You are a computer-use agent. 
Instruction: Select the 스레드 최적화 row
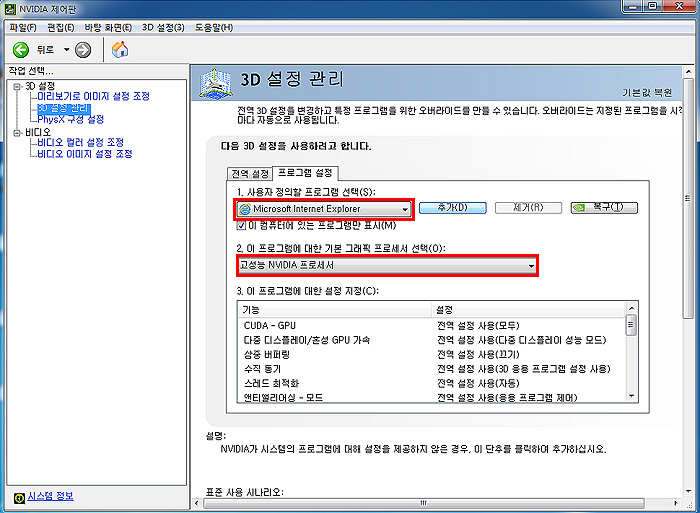432,383
